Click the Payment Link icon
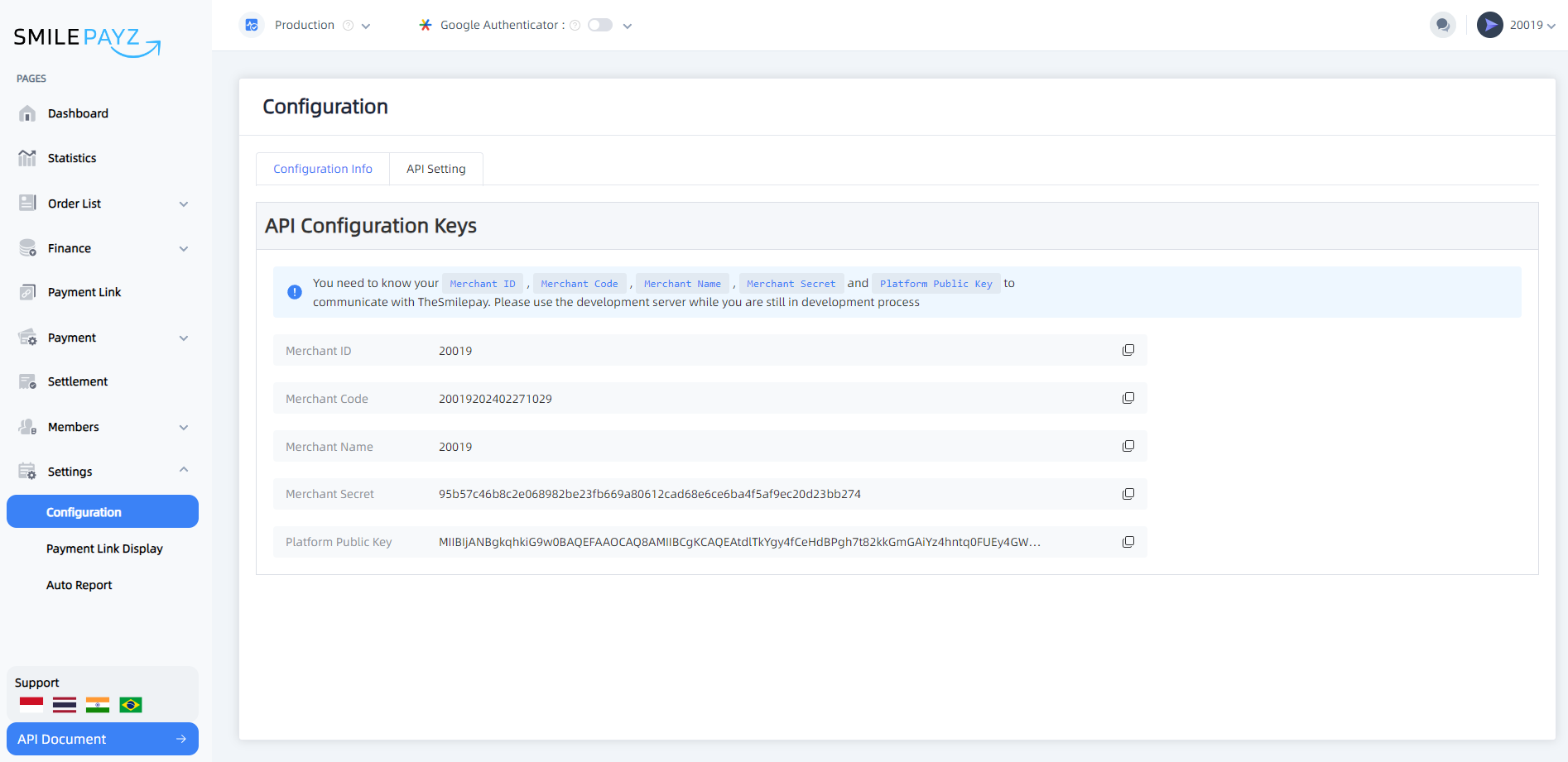Image resolution: width=1568 pixels, height=762 pixels. [27, 292]
